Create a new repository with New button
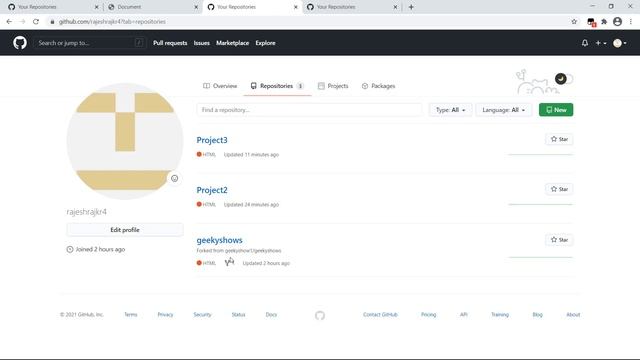The width and height of the screenshot is (640, 360). [x=556, y=110]
